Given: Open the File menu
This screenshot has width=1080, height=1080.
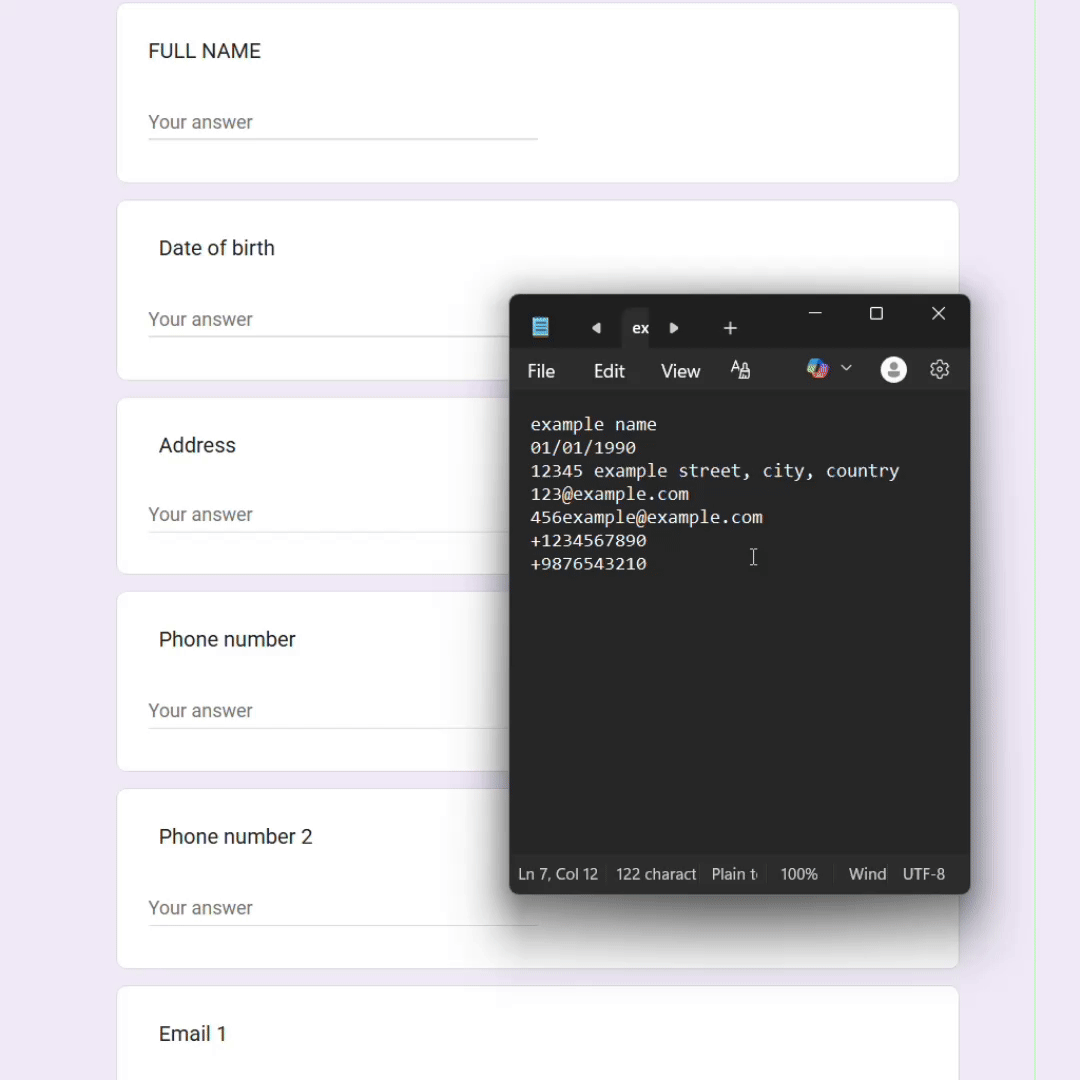Looking at the screenshot, I should [541, 370].
